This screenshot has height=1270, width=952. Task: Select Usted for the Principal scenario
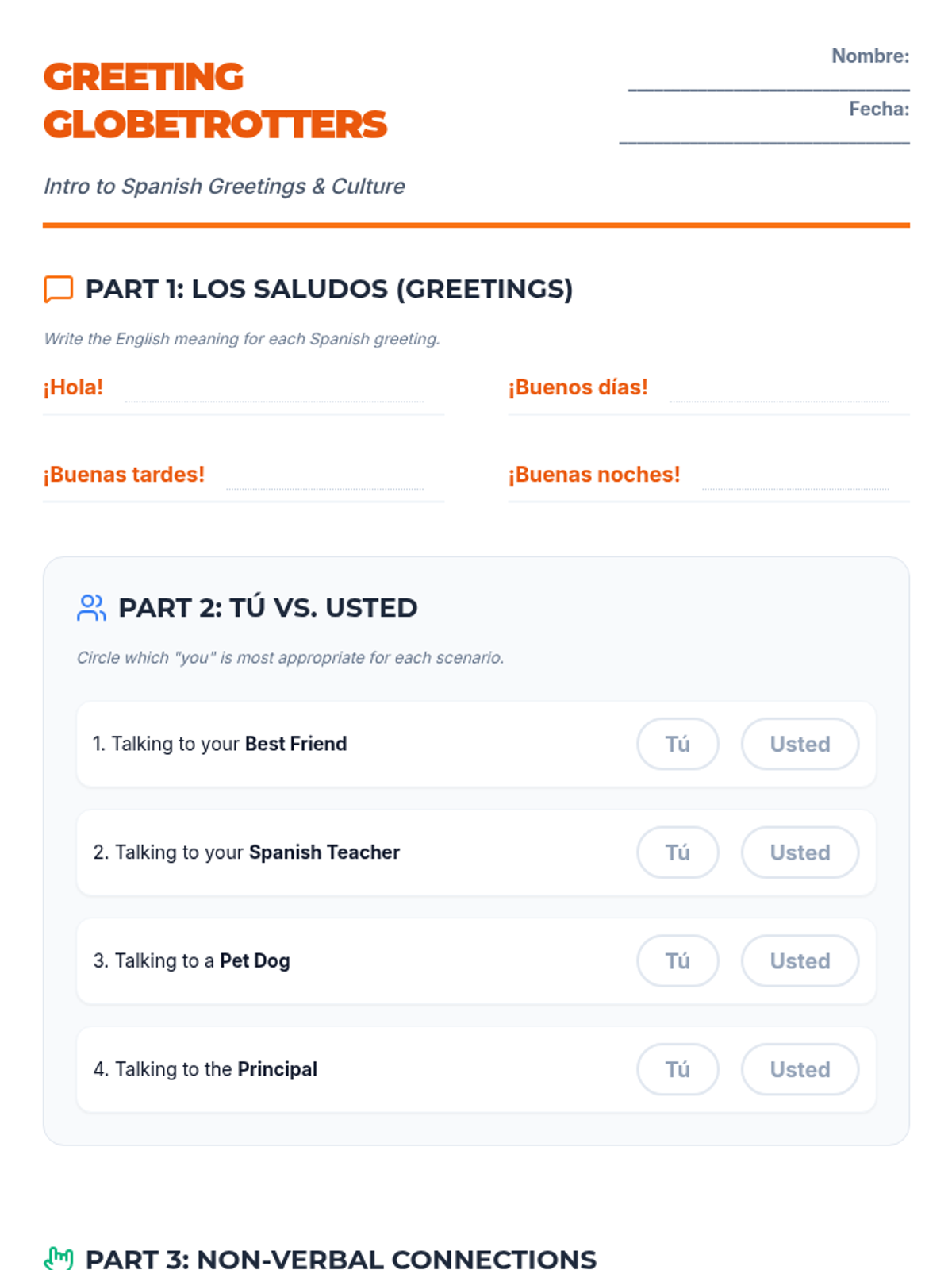pyautogui.click(x=800, y=1069)
